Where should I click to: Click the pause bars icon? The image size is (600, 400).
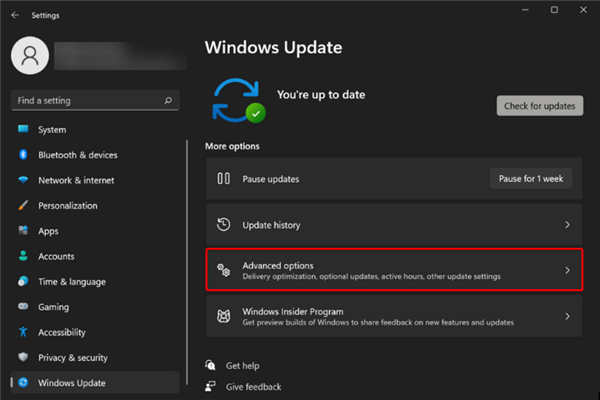point(223,178)
